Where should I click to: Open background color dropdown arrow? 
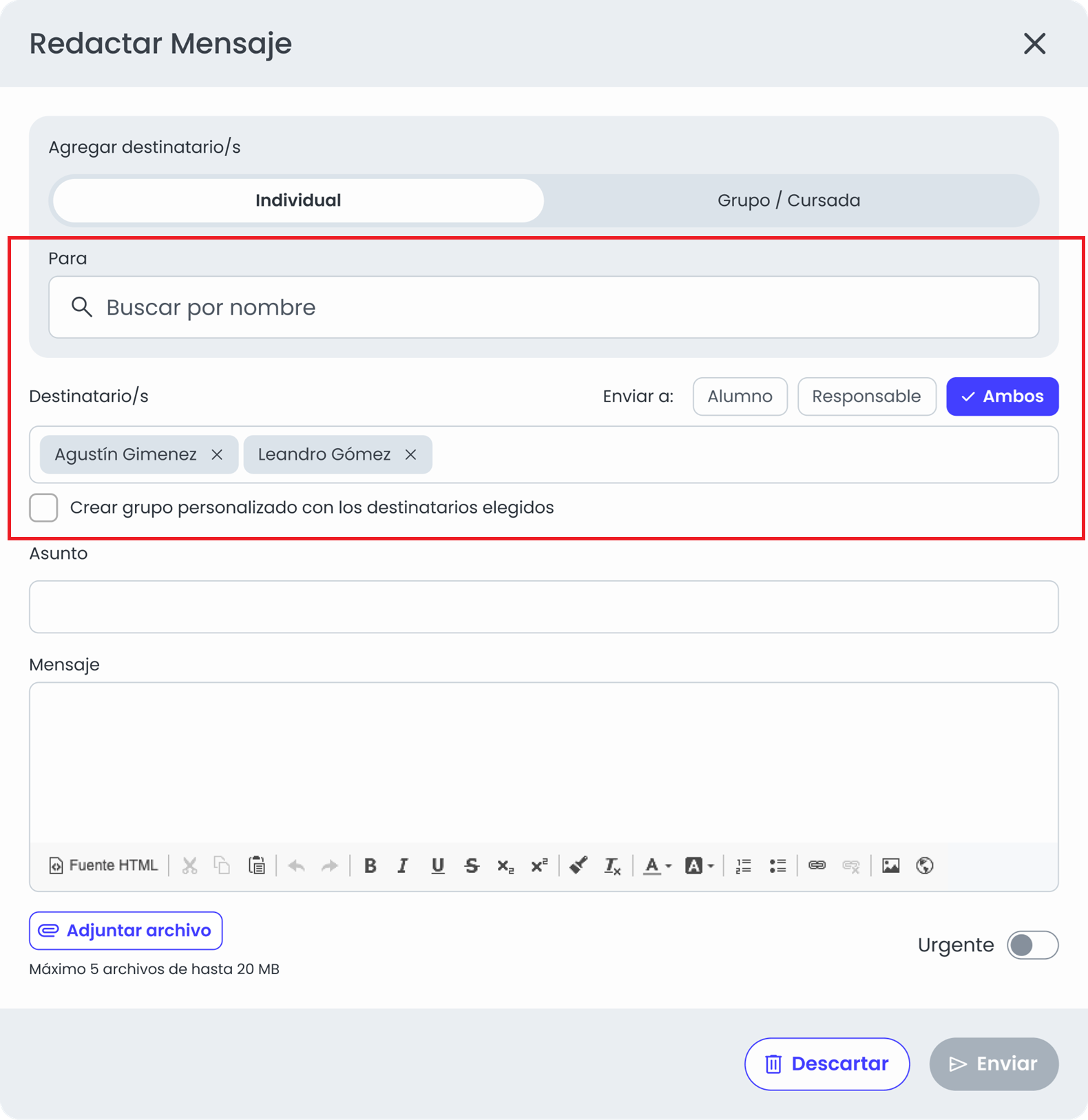[x=711, y=866]
